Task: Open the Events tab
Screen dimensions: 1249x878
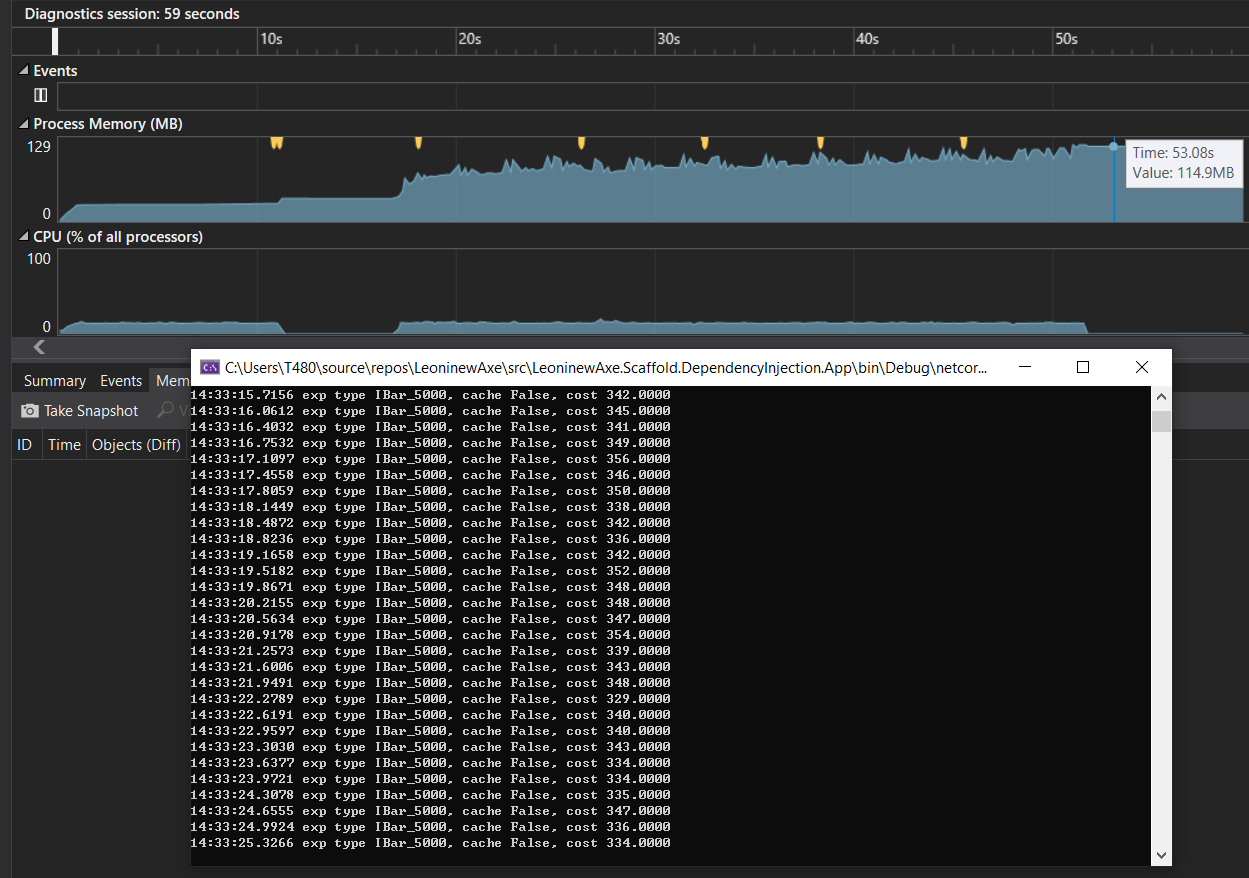Action: 121,381
